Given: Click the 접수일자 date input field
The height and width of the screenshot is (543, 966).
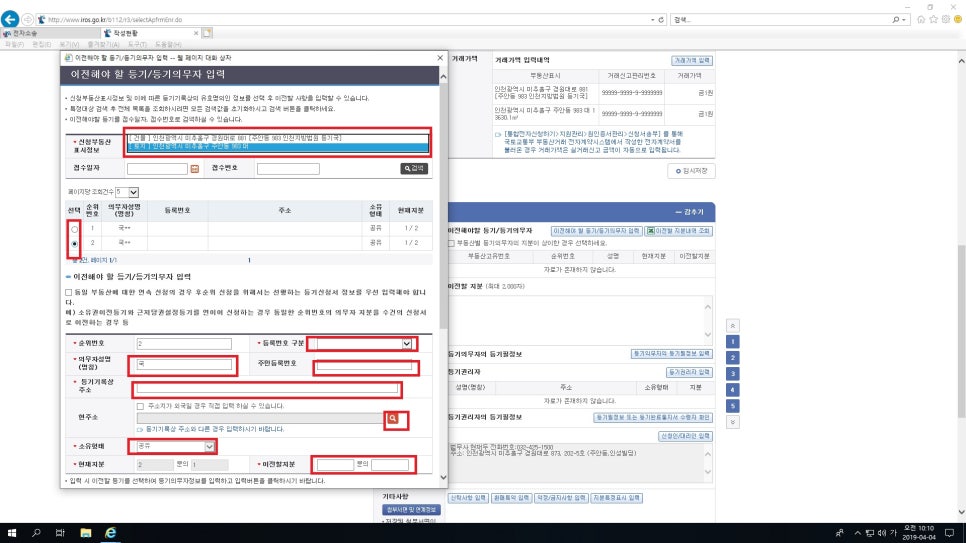Looking at the screenshot, I should pos(157,169).
